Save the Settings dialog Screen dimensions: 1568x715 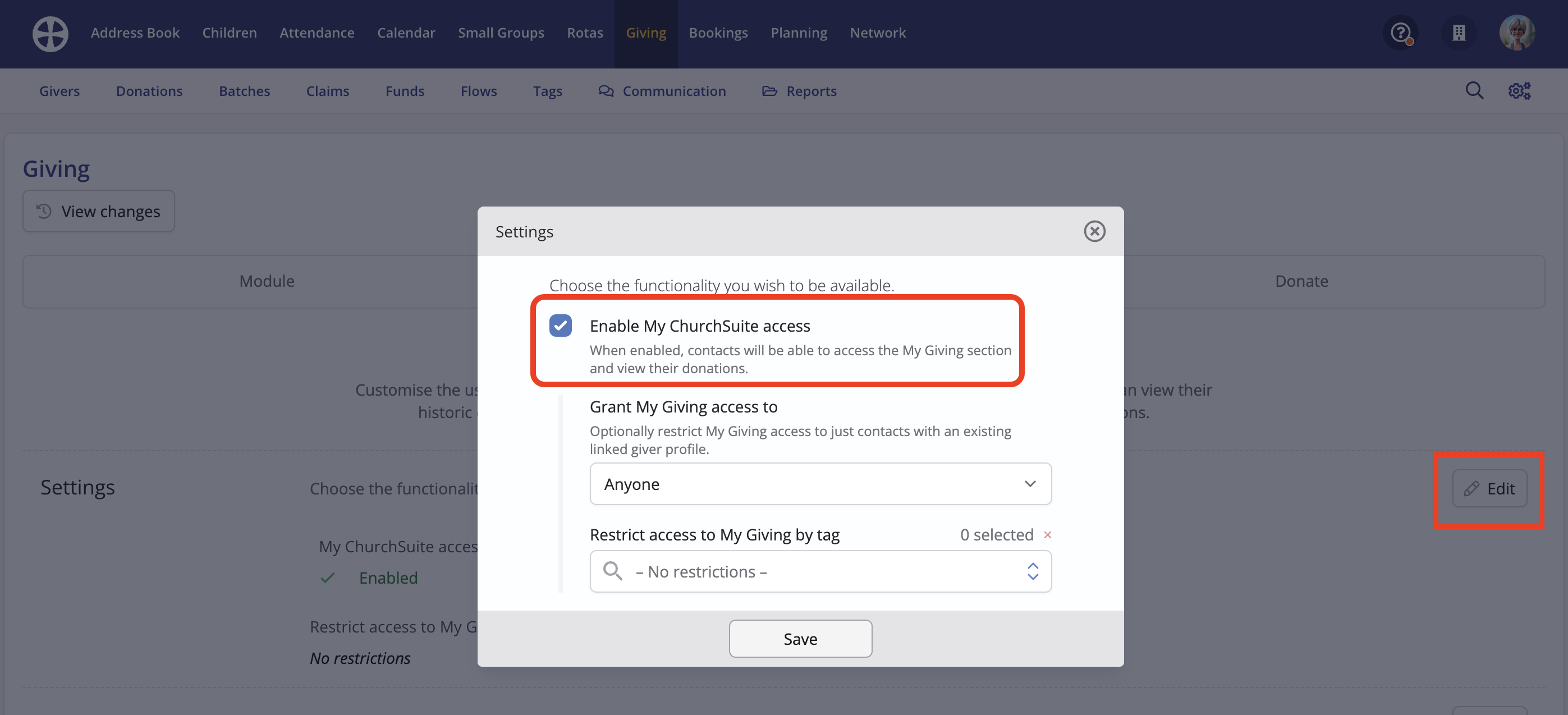point(800,638)
